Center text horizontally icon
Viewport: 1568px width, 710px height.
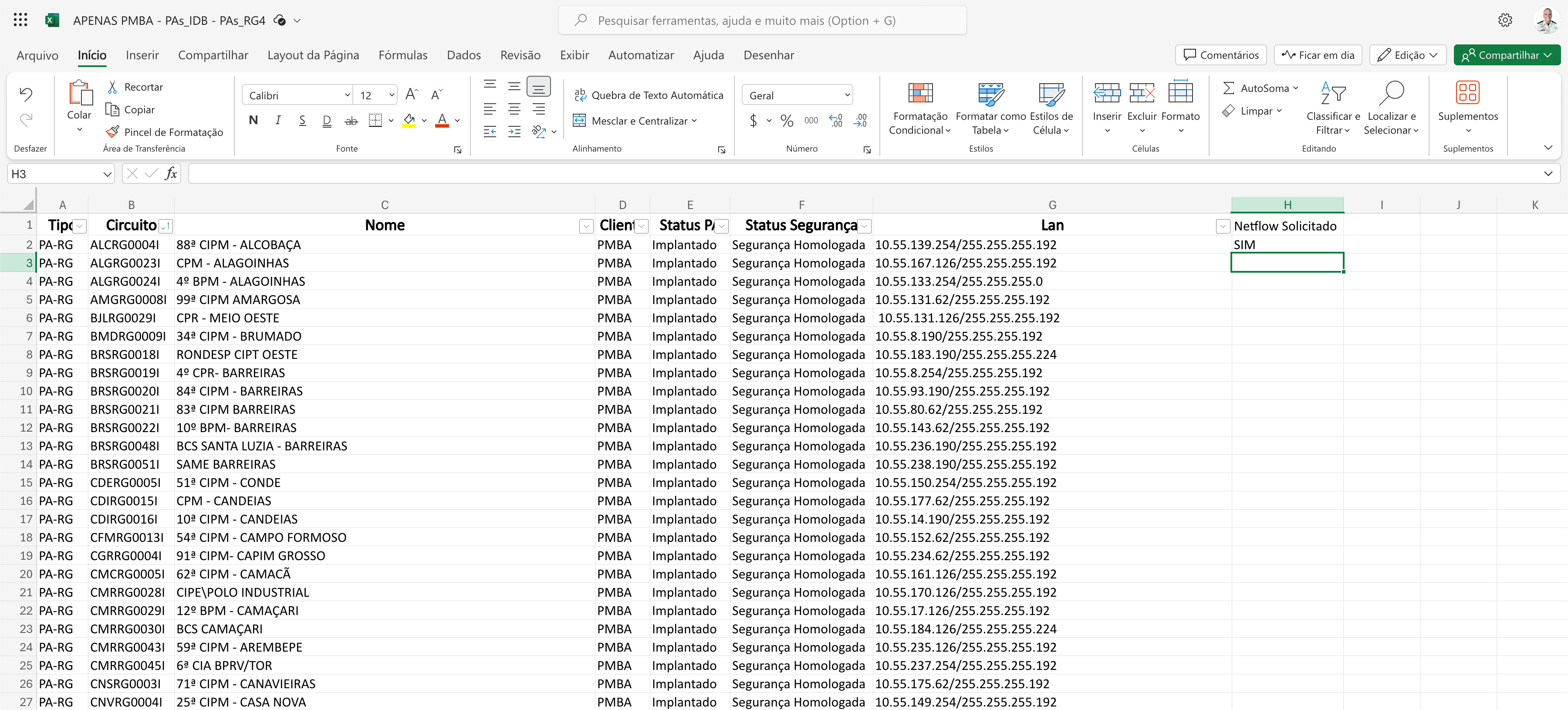(514, 109)
